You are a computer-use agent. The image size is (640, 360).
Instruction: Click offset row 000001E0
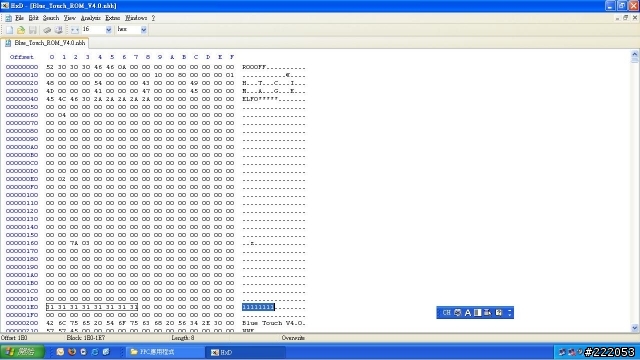22,307
